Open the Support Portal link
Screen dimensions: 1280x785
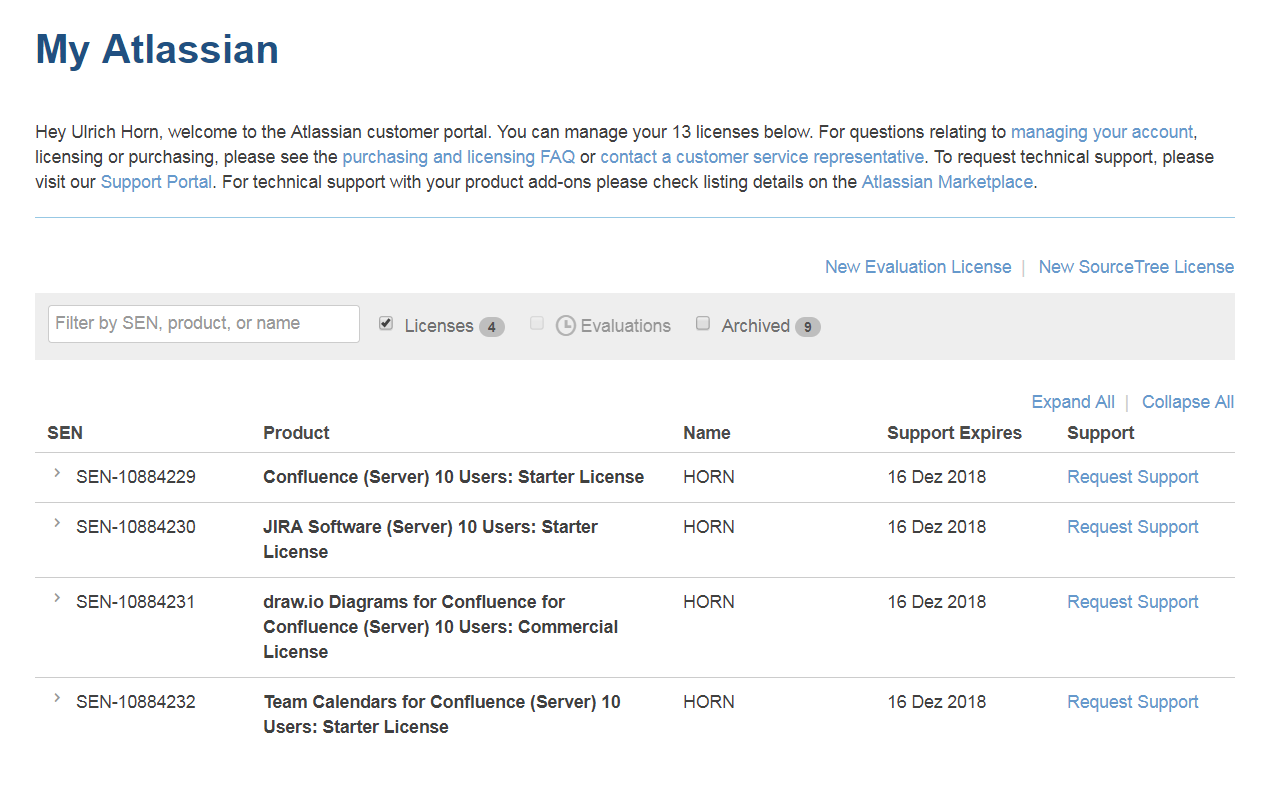point(156,182)
